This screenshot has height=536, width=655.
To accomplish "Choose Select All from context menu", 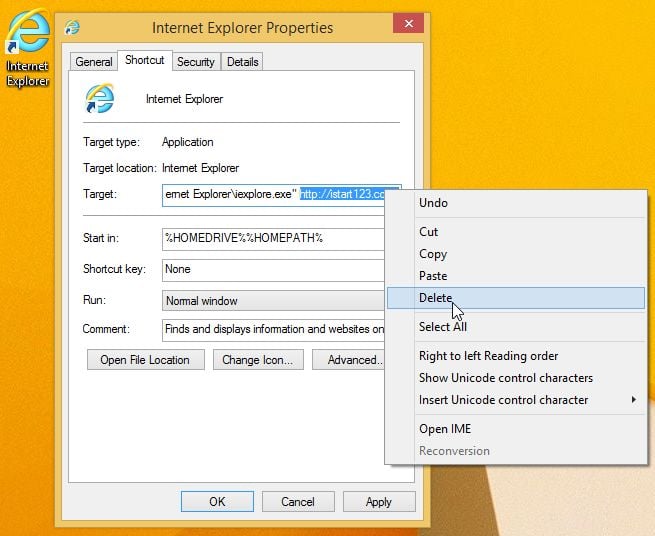I will click(516, 327).
